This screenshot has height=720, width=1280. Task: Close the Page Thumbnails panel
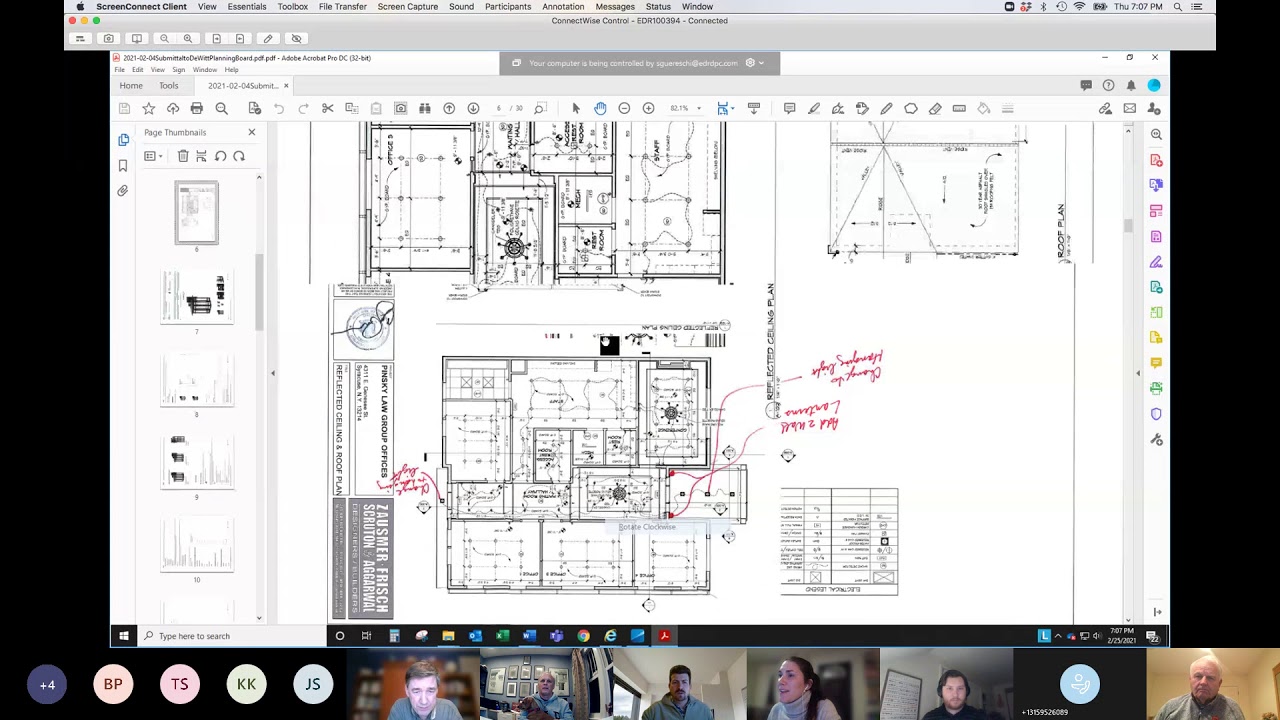coord(251,132)
